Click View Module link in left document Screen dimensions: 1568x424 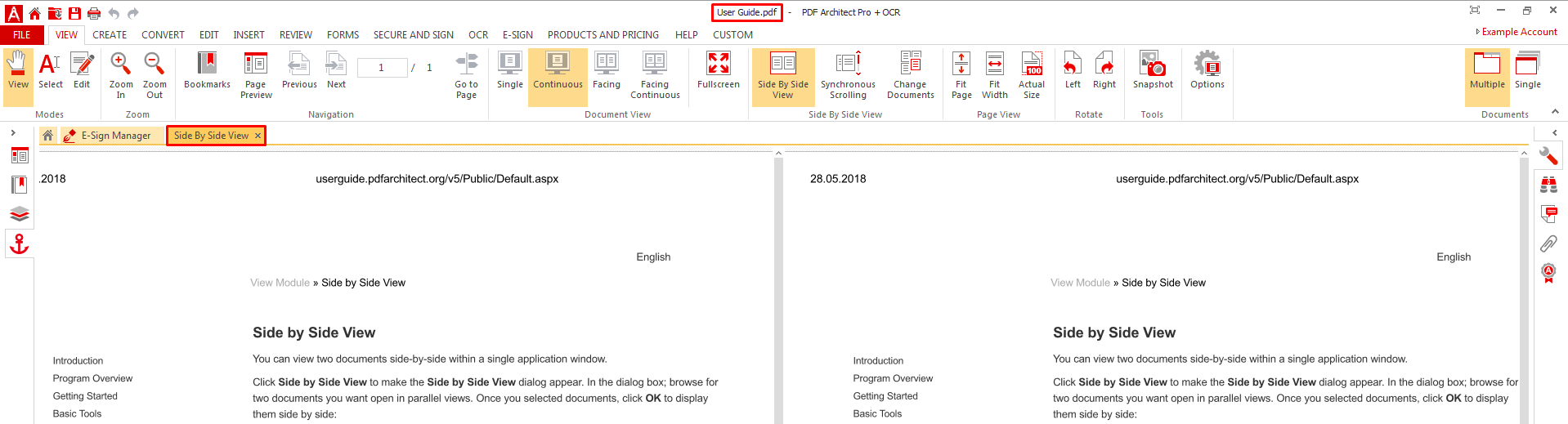(x=280, y=283)
